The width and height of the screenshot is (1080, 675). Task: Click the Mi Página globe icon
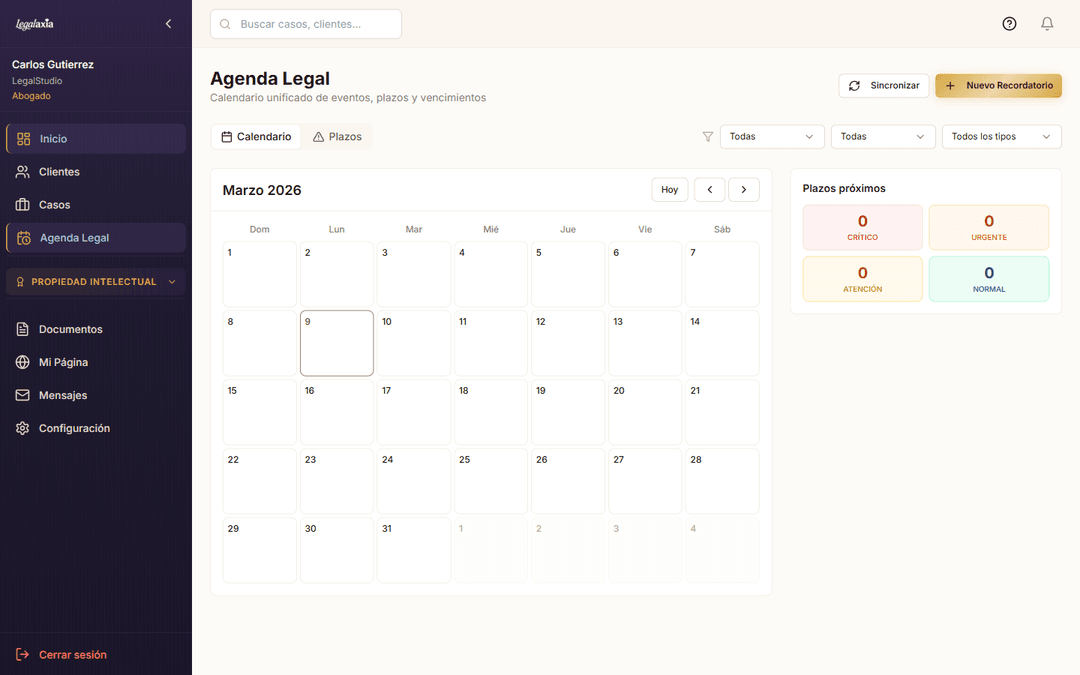(22, 361)
